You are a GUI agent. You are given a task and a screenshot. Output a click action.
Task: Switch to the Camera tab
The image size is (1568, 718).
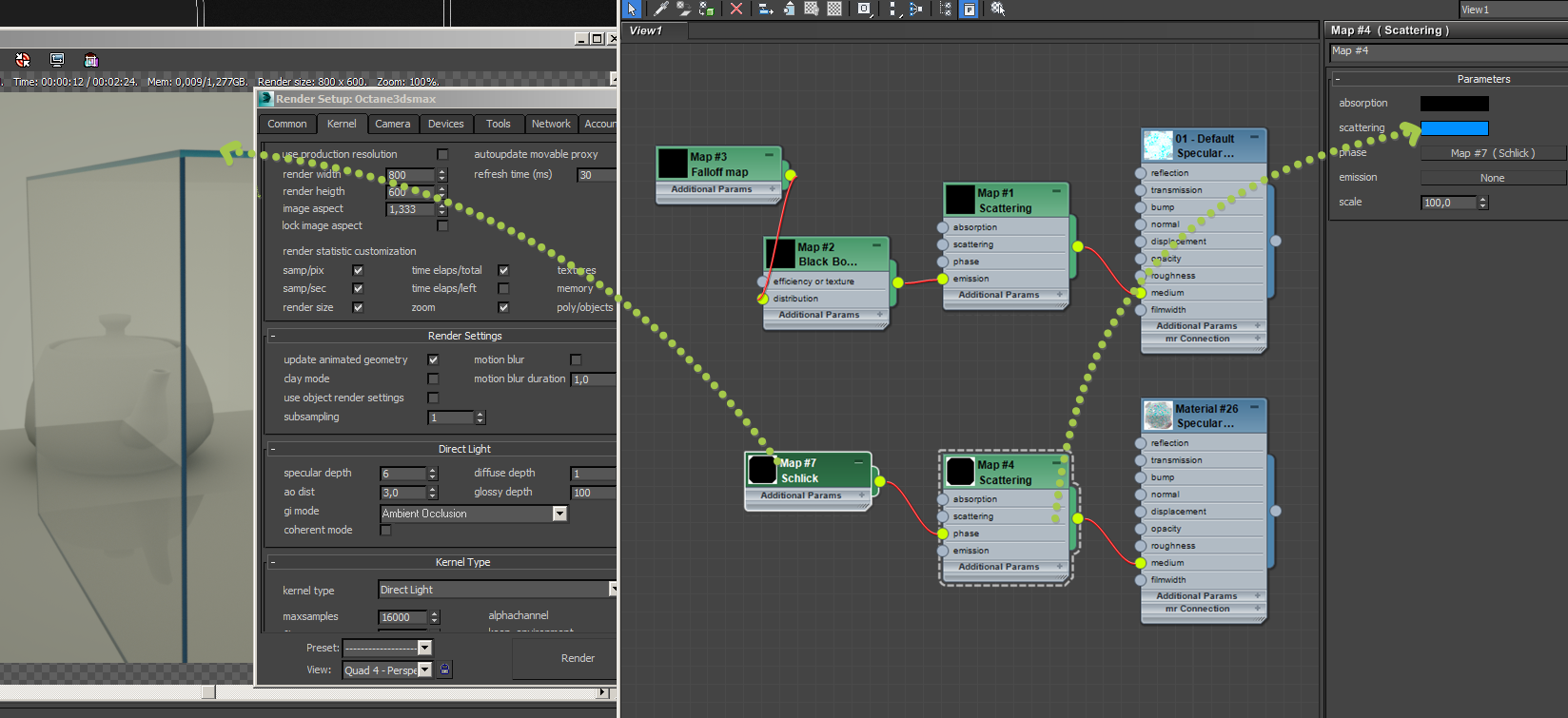click(x=392, y=124)
